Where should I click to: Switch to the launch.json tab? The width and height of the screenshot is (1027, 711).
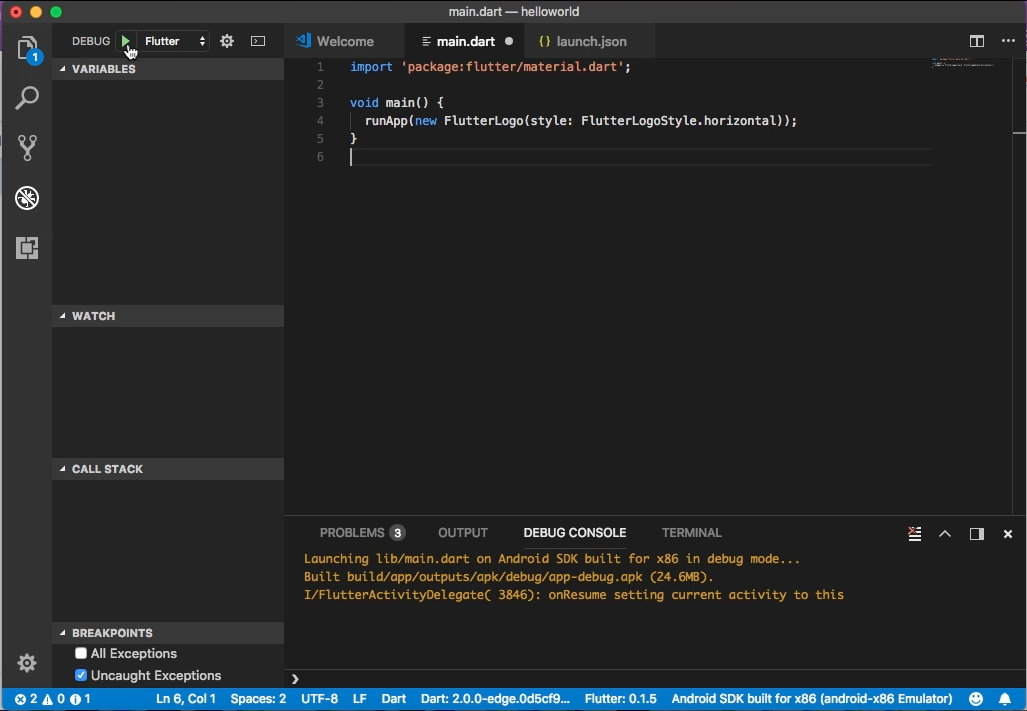pyautogui.click(x=591, y=41)
